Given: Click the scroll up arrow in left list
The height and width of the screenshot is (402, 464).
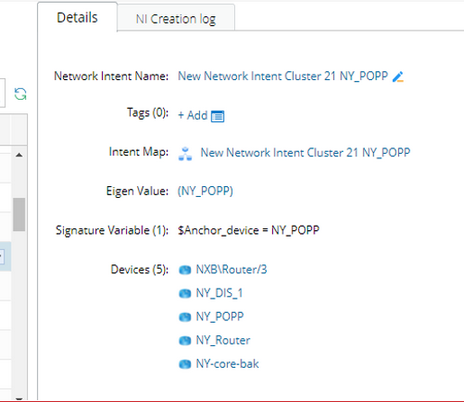Looking at the screenshot, I should pos(19,155).
